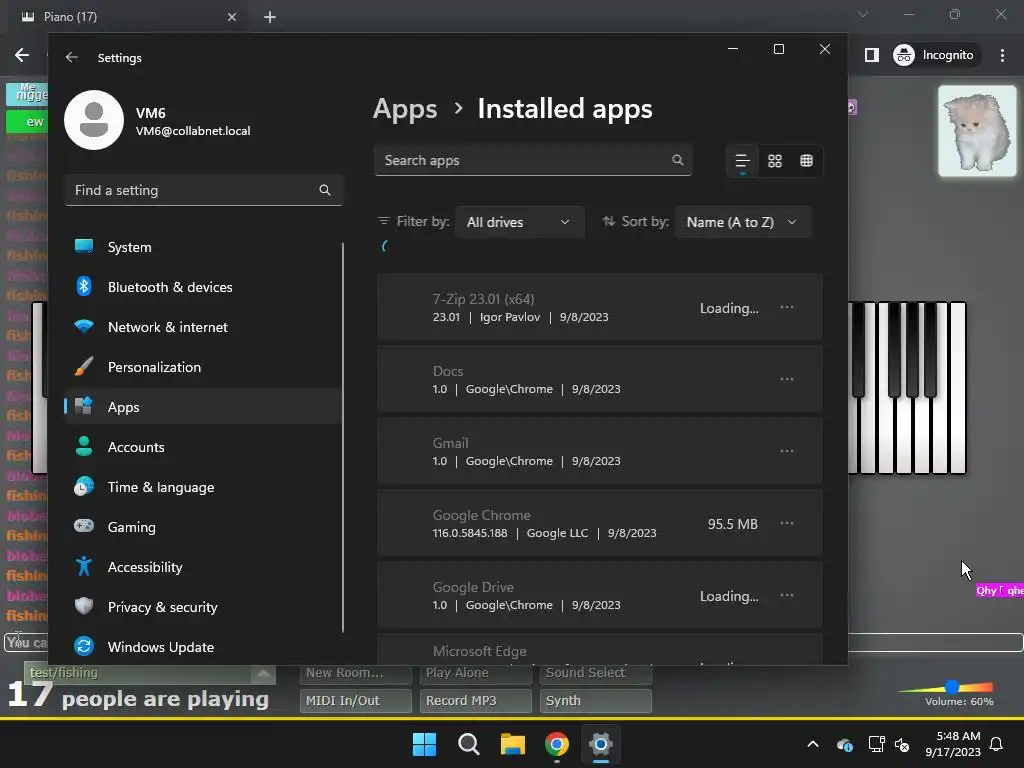1024x768 pixels.
Task: Open Time & language settings
Action: (202, 487)
